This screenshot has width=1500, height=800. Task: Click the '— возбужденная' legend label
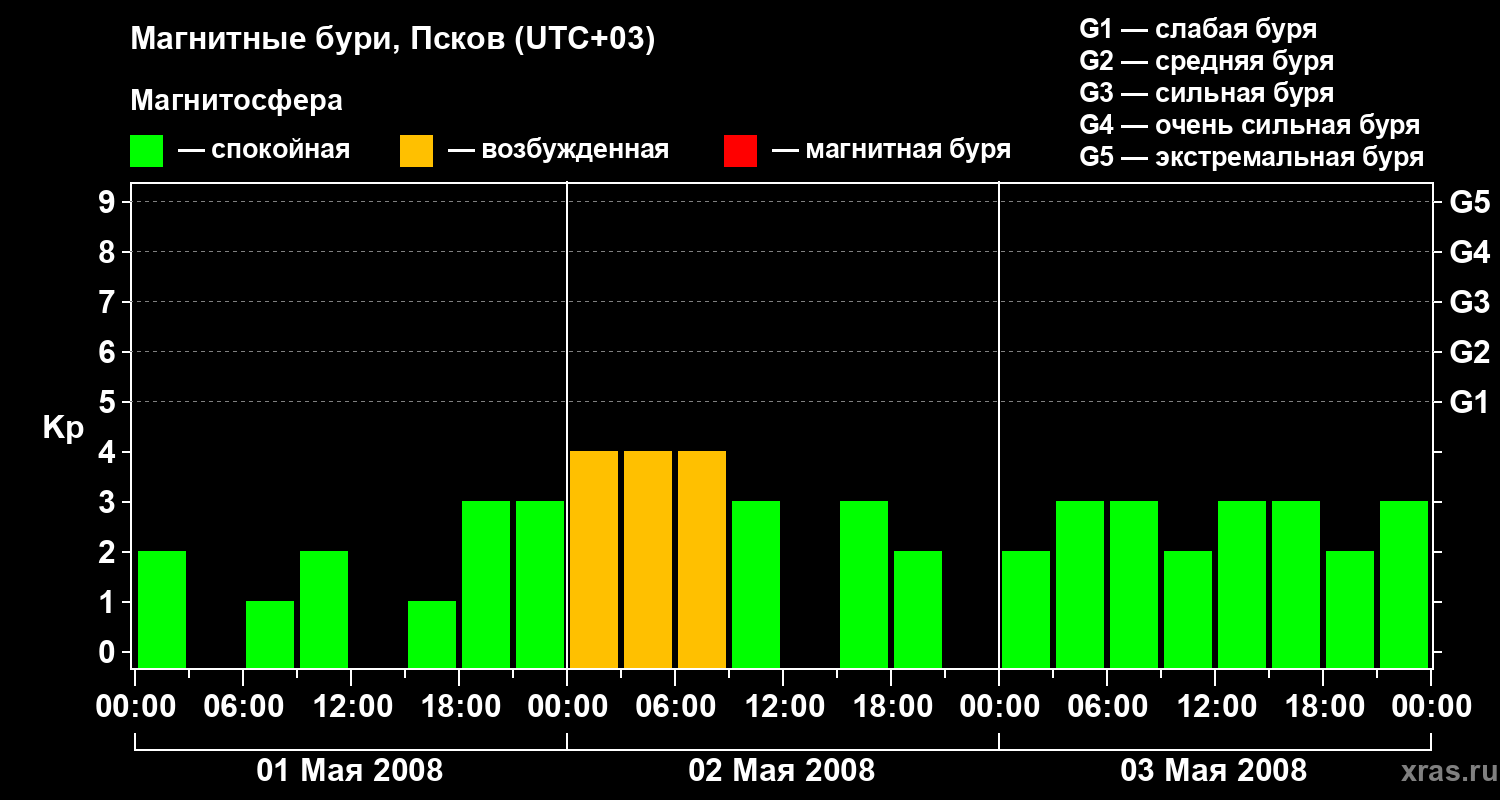[x=558, y=150]
